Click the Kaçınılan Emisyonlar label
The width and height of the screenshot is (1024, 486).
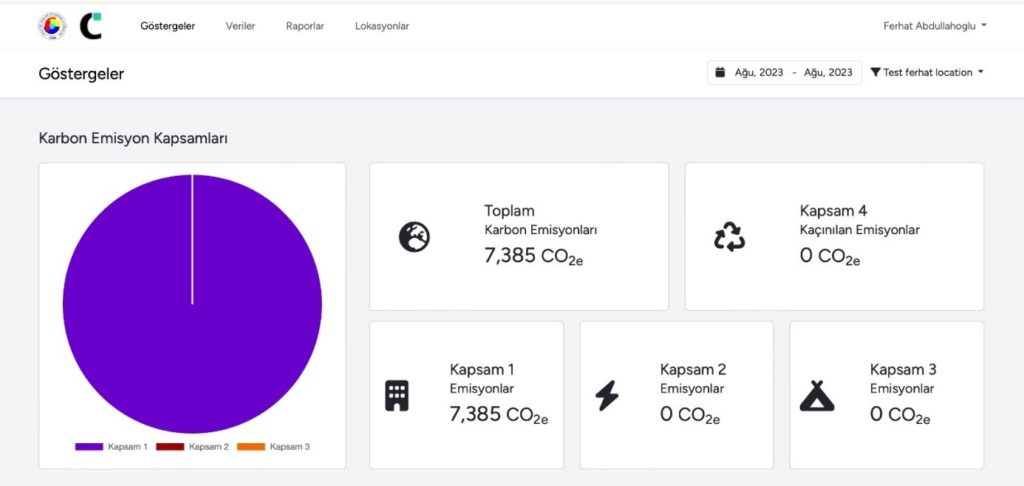point(859,230)
